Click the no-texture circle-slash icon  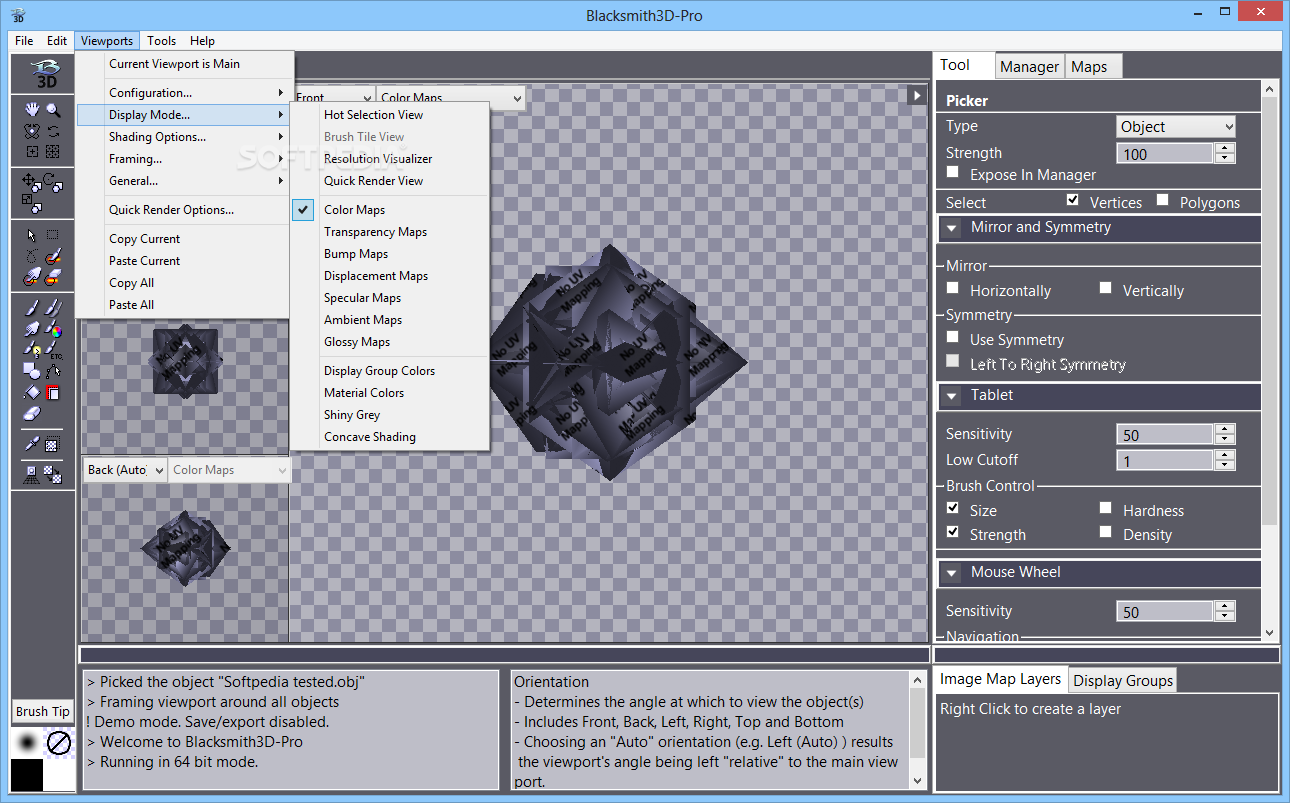(59, 743)
